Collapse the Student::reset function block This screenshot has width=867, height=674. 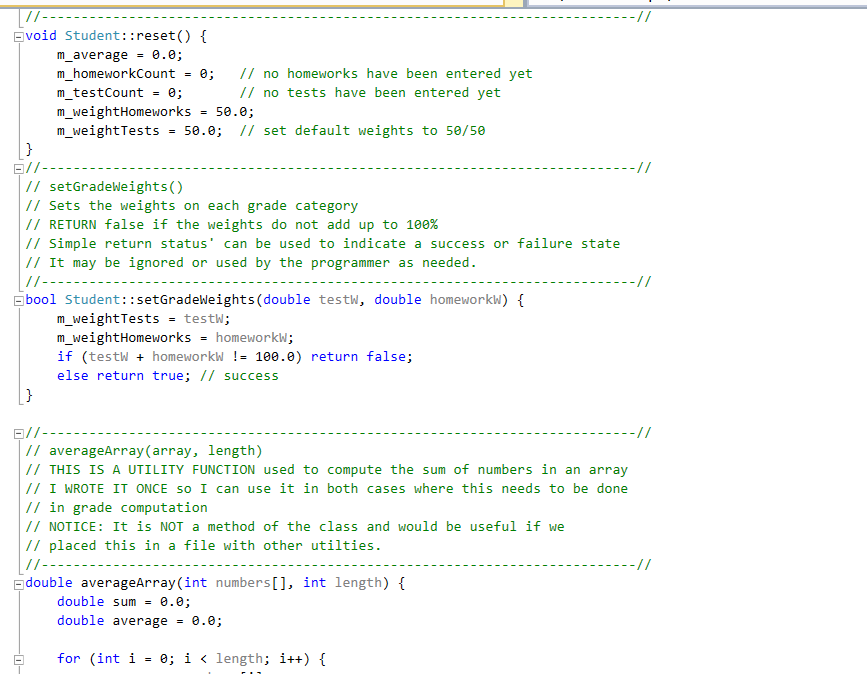click(19, 37)
